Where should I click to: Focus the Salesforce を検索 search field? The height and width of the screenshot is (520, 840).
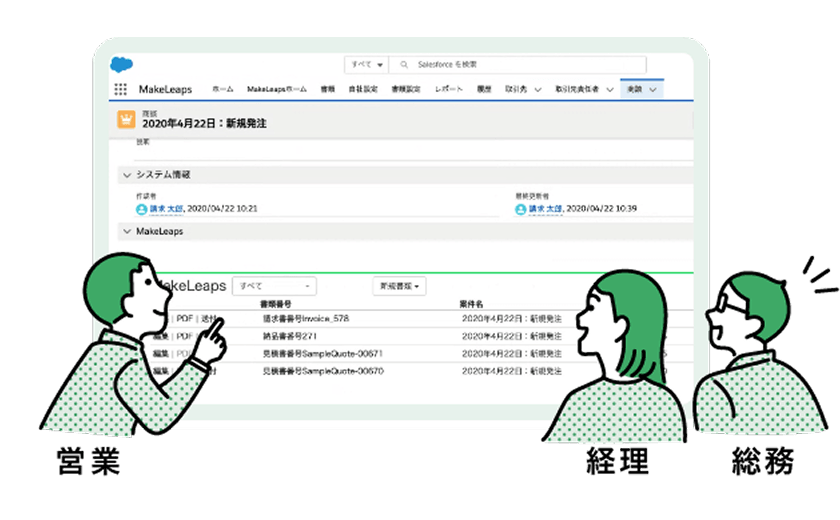tap(518, 65)
